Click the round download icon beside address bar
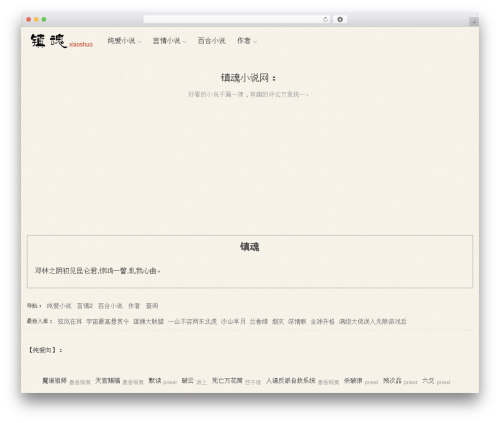 pos(340,20)
